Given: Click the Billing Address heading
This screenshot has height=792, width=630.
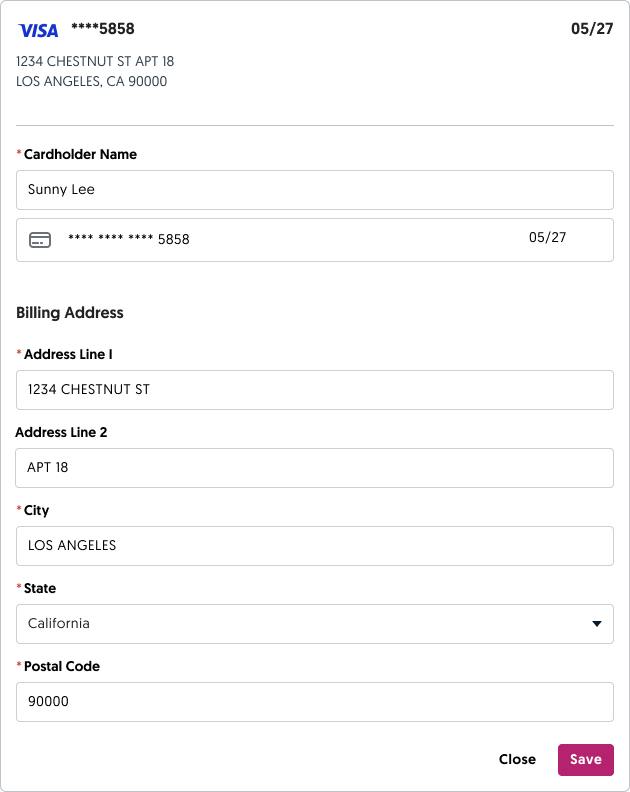Looking at the screenshot, I should point(70,313).
